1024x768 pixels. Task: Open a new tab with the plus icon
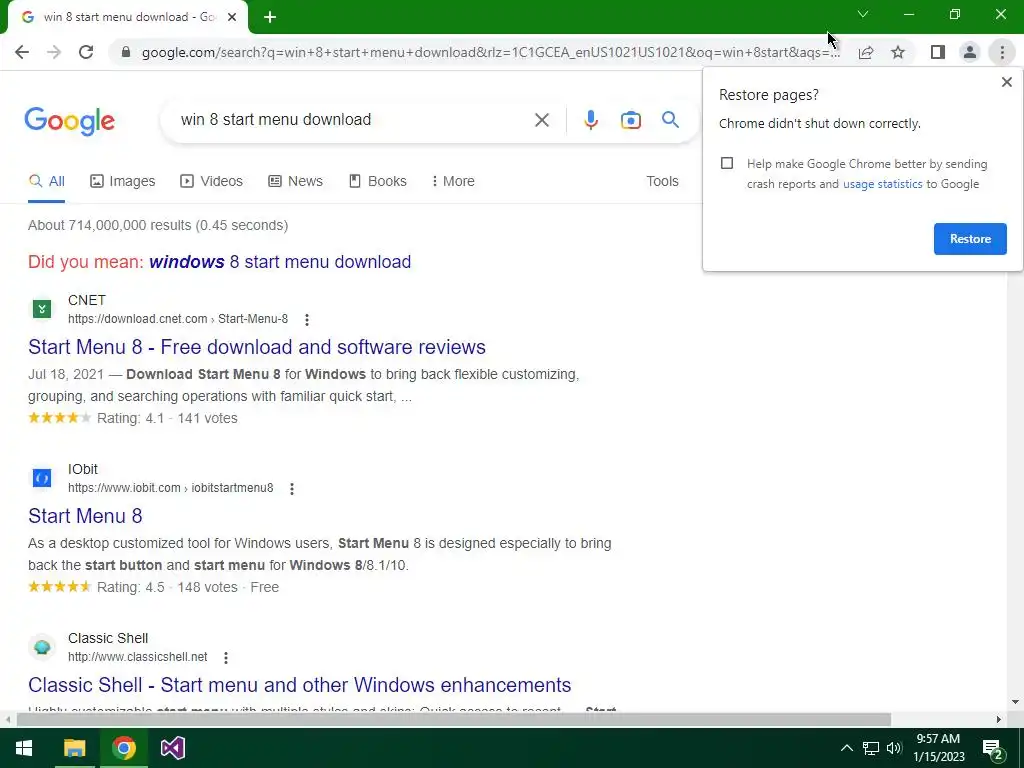tap(270, 18)
